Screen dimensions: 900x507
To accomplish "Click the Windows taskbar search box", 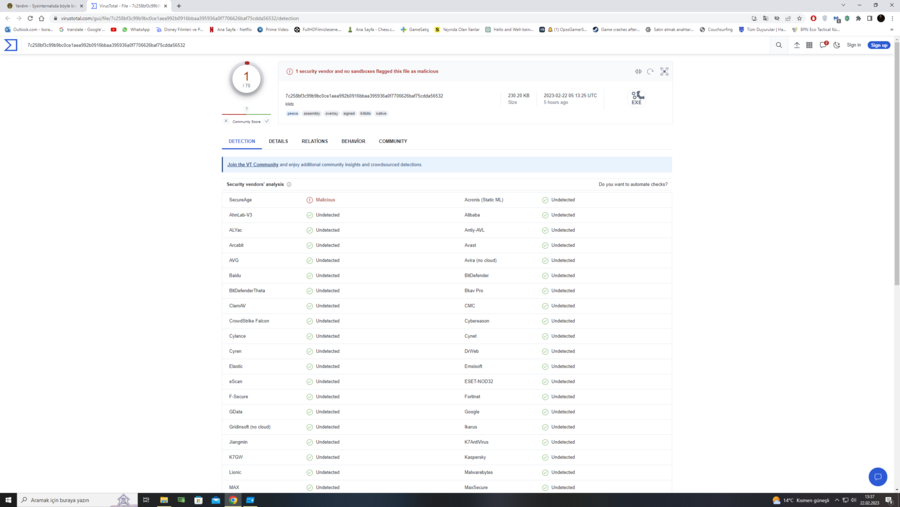I will click(70, 500).
